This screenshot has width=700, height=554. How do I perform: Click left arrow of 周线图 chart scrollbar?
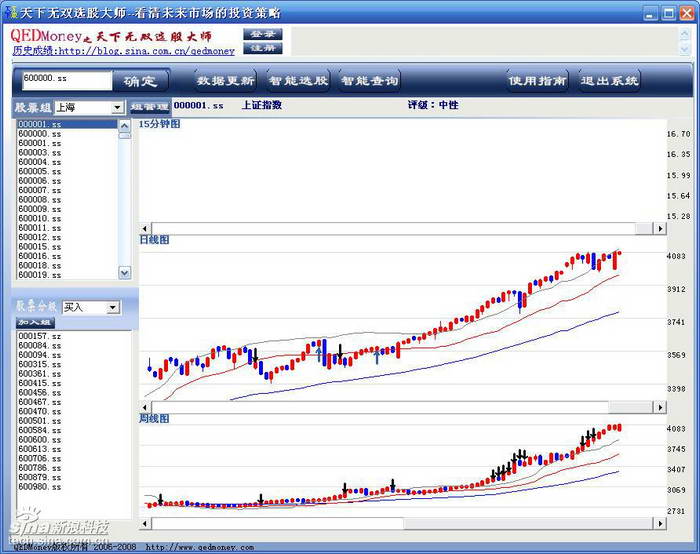click(x=145, y=523)
